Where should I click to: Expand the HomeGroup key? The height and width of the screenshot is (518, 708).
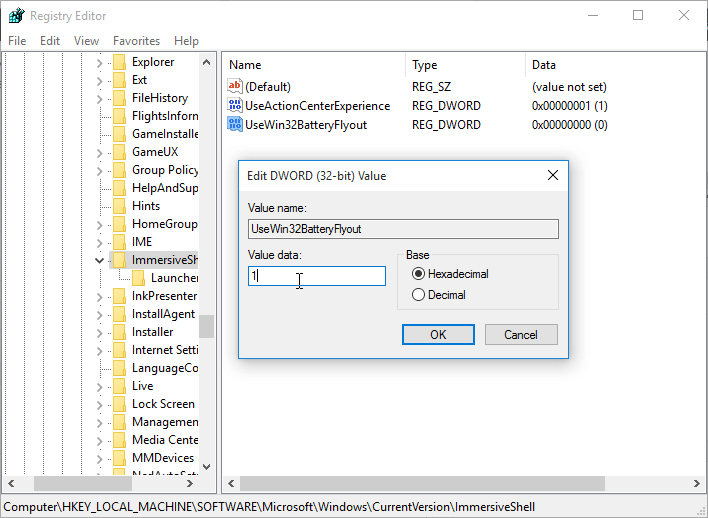[x=100, y=225]
